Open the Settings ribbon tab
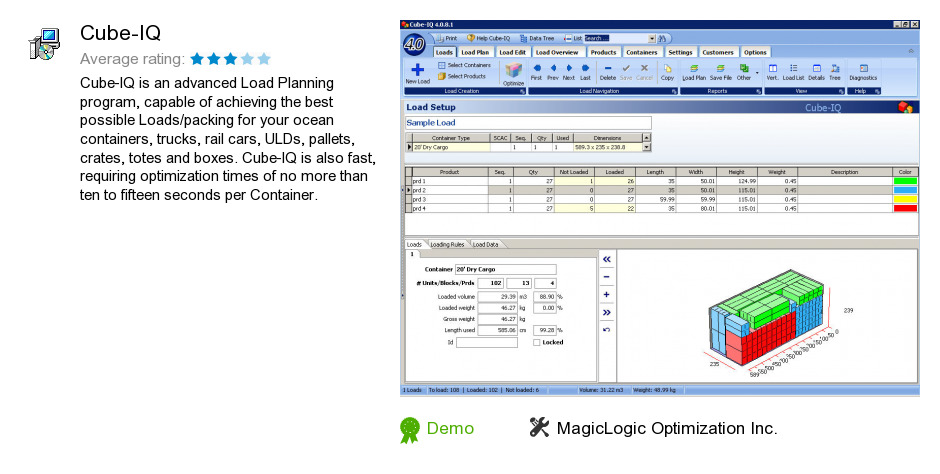 (680, 52)
